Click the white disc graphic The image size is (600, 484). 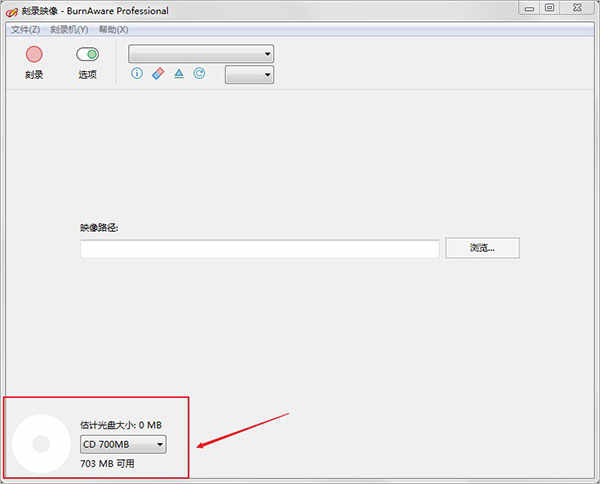41,443
